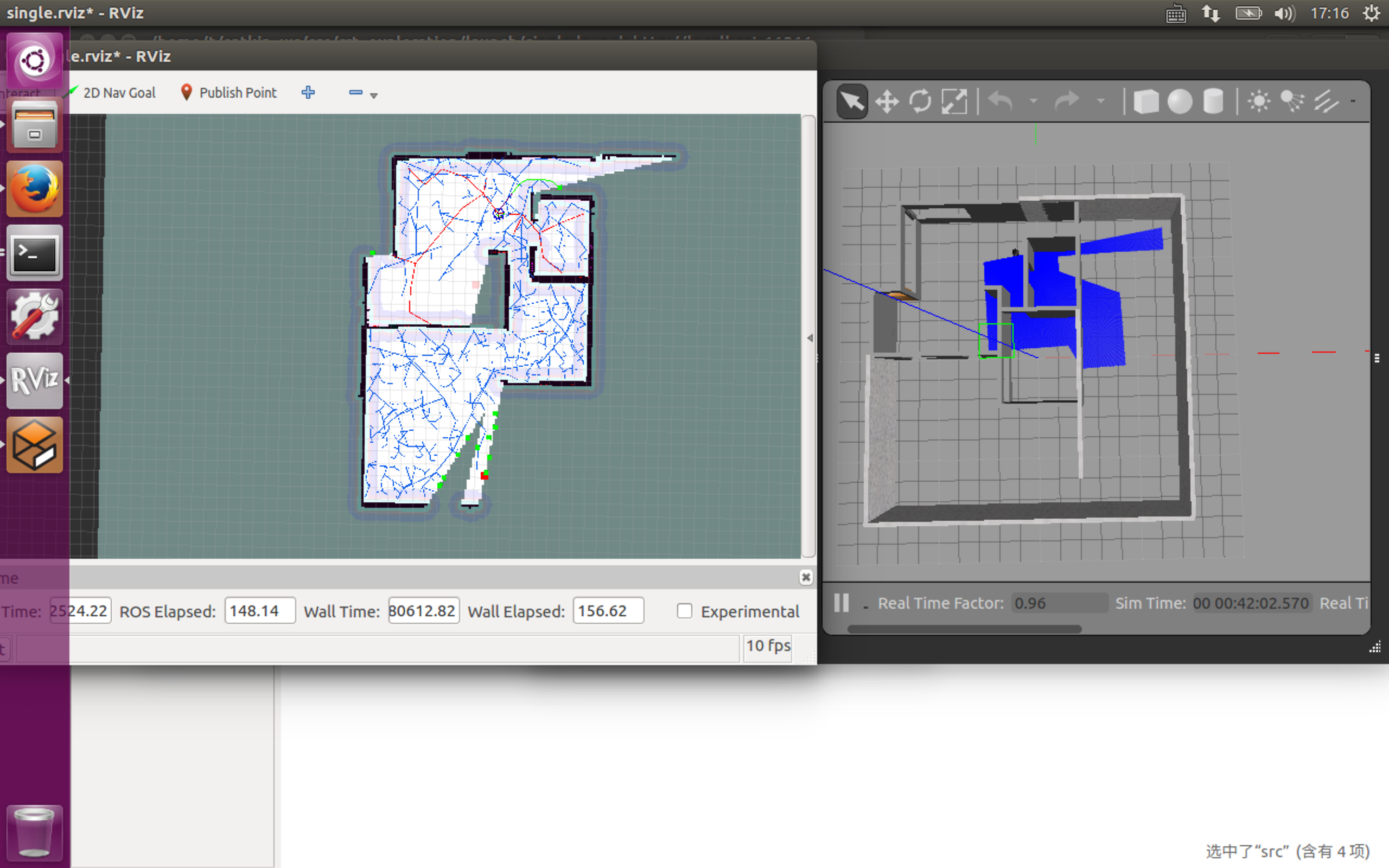This screenshot has width=1389, height=868.
Task: Click the redo arrow in Gazebo toolbar
Action: pyautogui.click(x=1067, y=101)
